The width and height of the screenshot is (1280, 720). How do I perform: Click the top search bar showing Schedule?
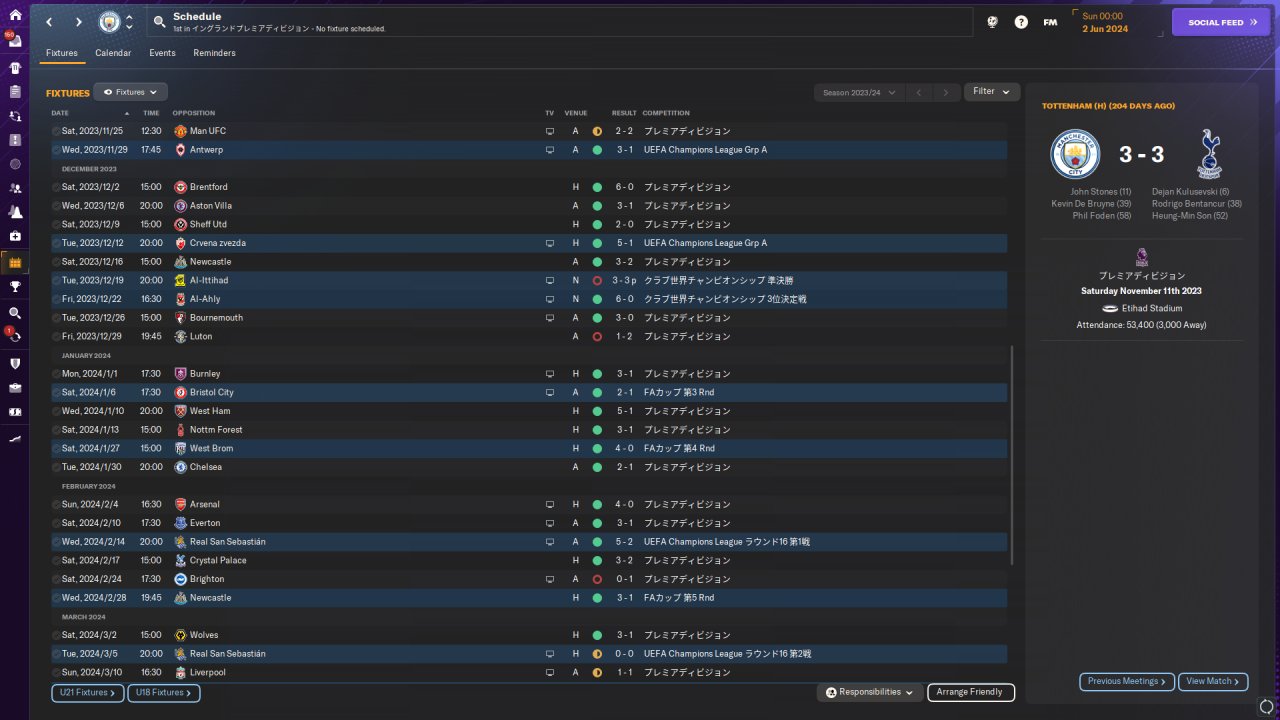[x=560, y=22]
